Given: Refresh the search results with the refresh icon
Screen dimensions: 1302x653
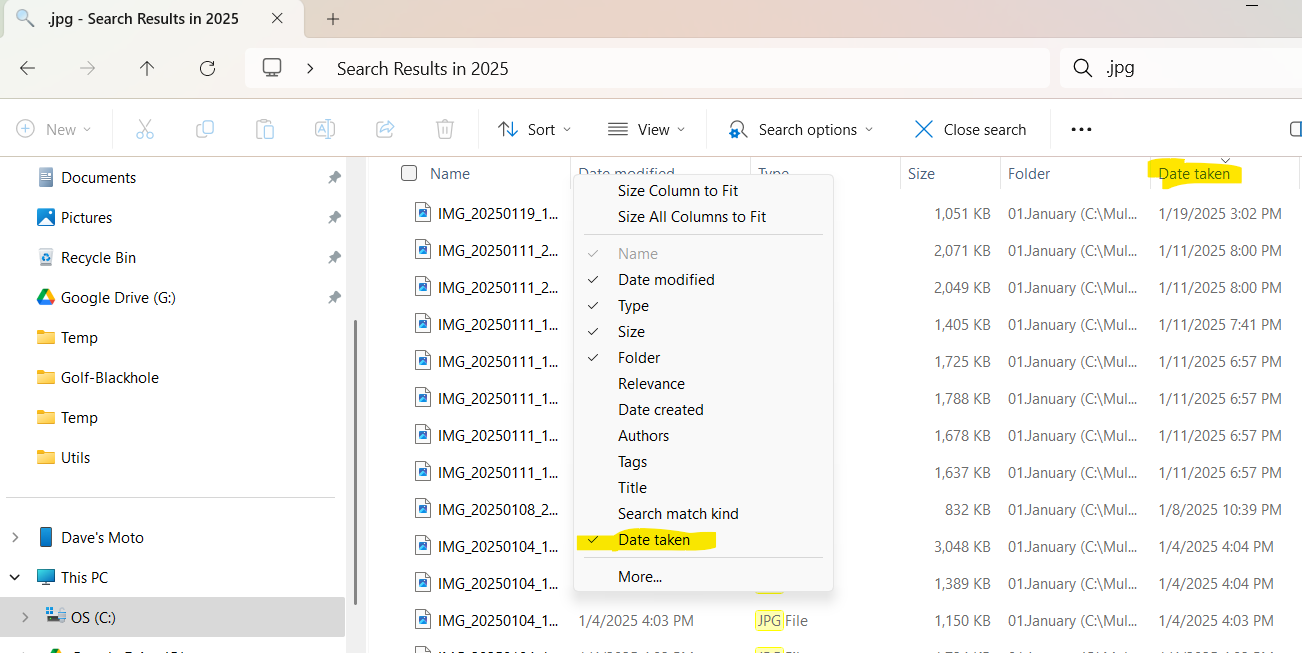Looking at the screenshot, I should tap(207, 68).
